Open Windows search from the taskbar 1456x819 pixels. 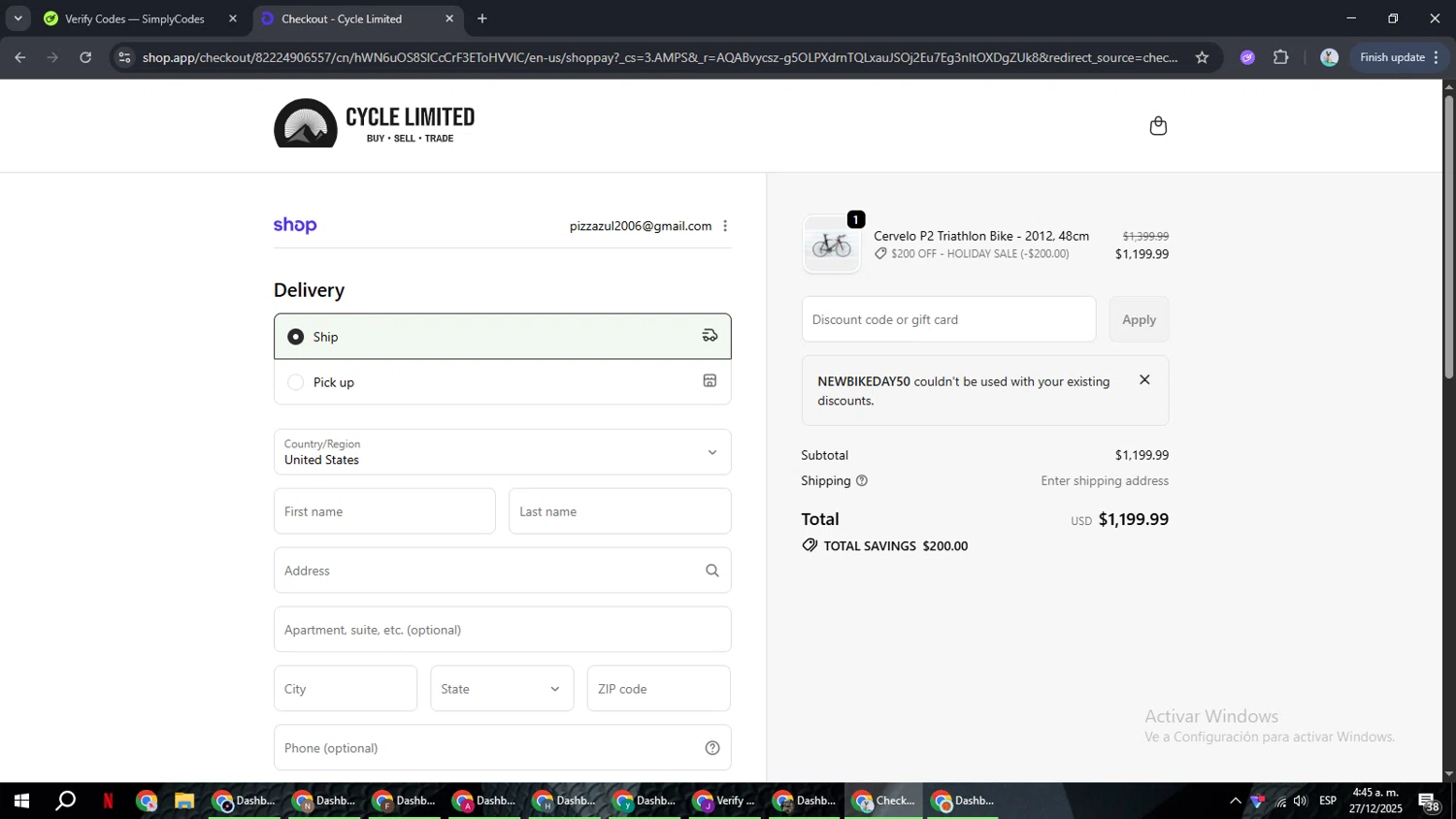[65, 801]
